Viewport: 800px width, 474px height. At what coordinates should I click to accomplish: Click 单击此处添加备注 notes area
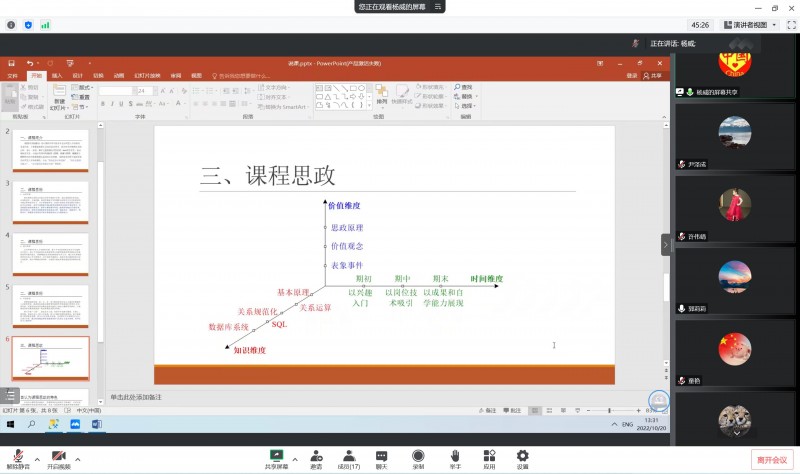pyautogui.click(x=135, y=397)
